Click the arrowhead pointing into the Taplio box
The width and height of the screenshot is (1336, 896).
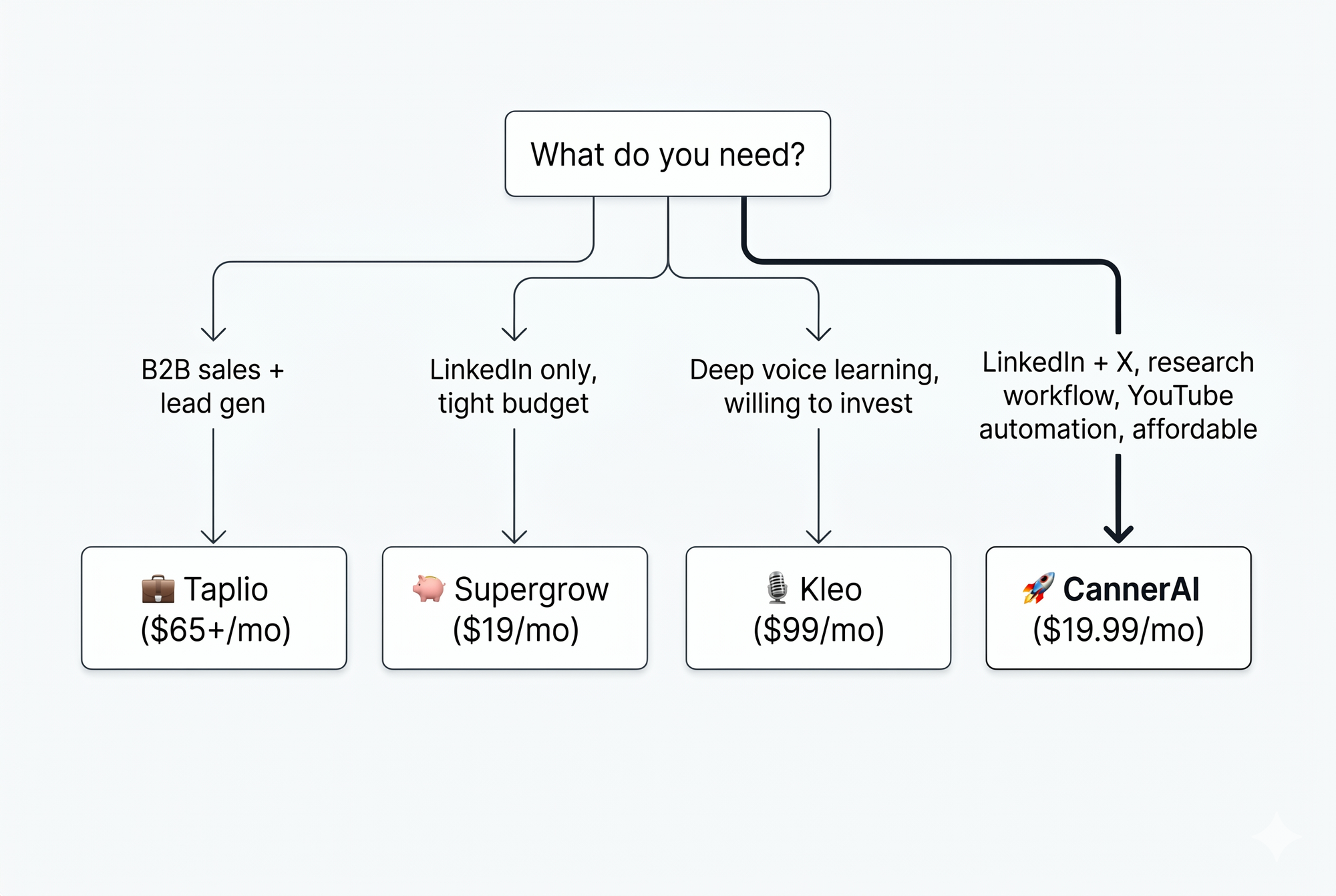(213, 536)
